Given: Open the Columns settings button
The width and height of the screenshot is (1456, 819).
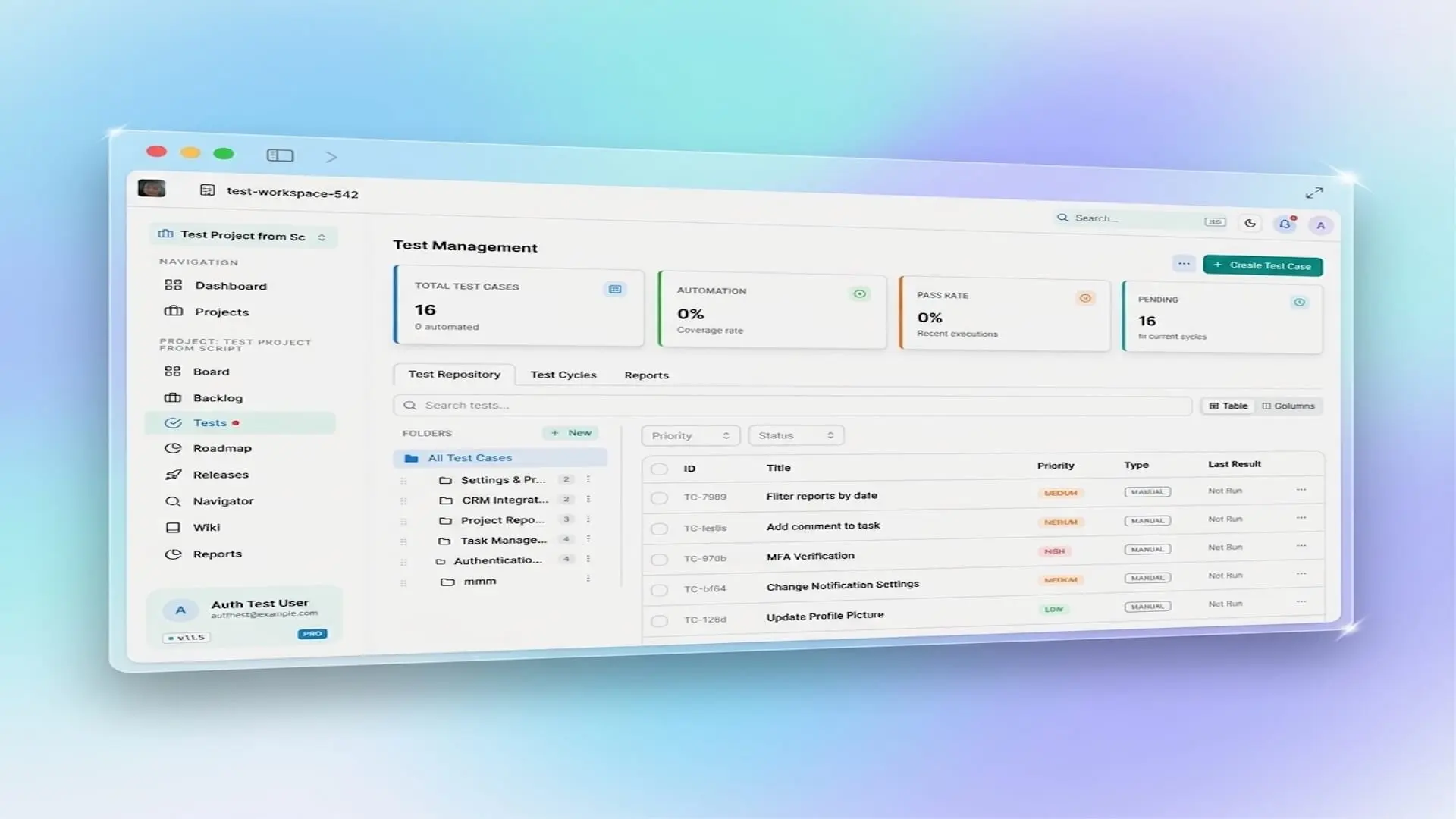Looking at the screenshot, I should tap(1288, 406).
